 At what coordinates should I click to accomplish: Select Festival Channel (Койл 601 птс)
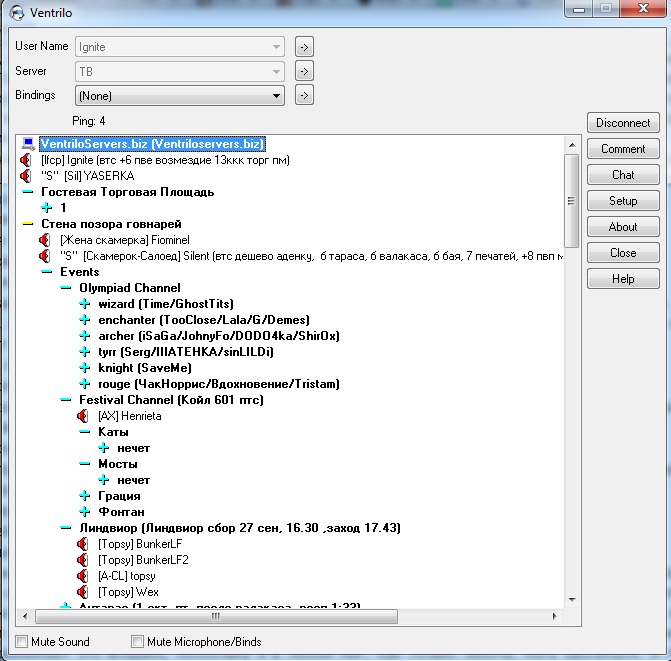tap(171, 400)
